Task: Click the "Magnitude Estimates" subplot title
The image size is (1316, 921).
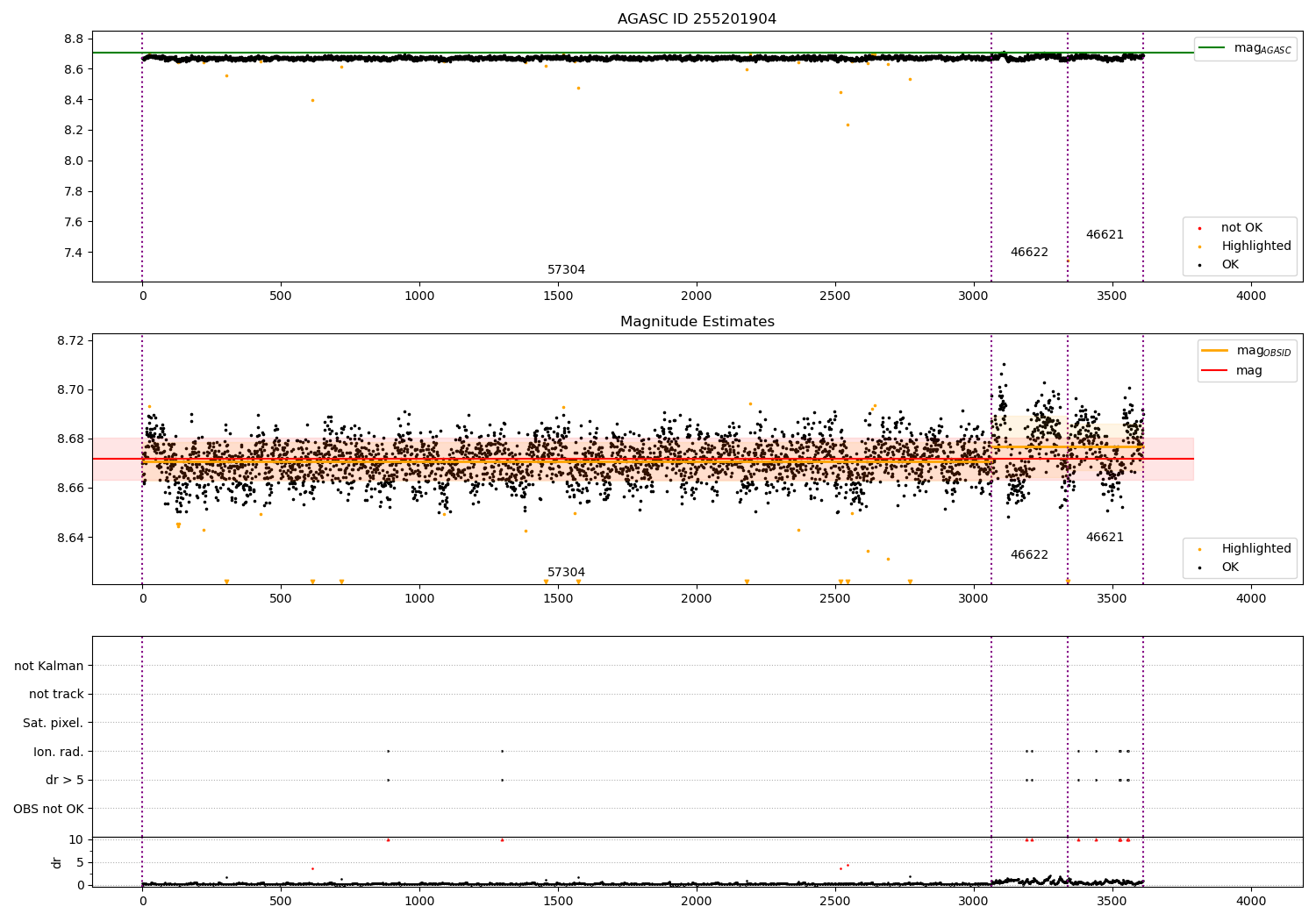Action: click(x=697, y=322)
